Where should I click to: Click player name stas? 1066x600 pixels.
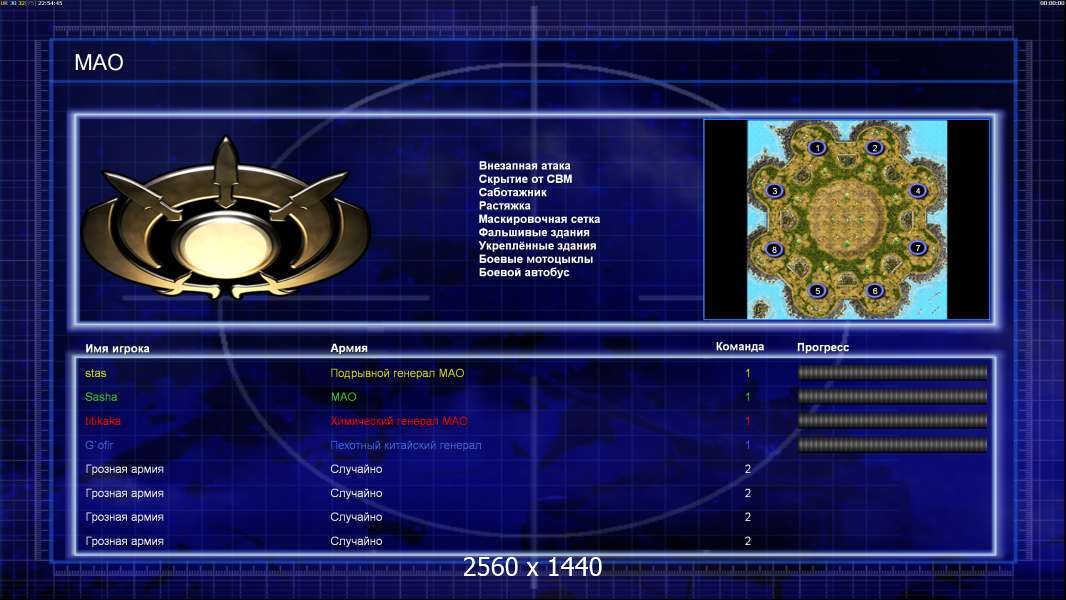(96, 373)
